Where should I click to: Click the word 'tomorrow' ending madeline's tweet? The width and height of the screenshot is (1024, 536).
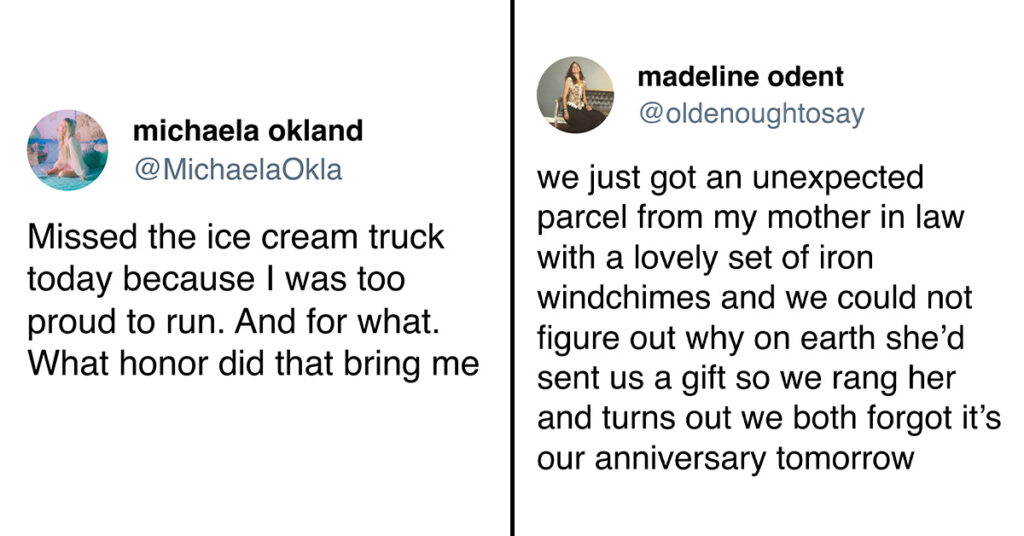[x=845, y=458]
